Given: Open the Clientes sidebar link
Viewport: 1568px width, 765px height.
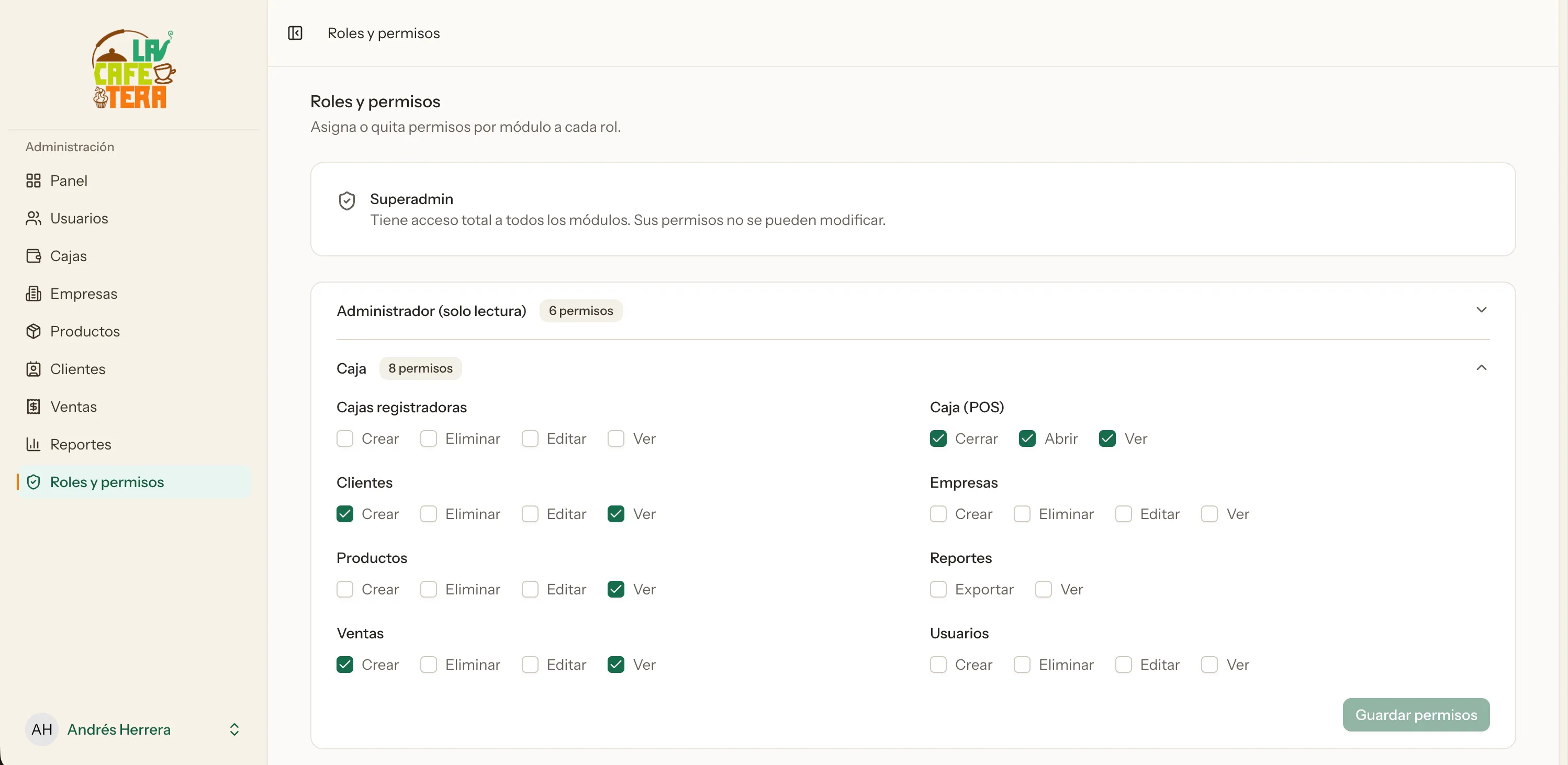Looking at the screenshot, I should tap(134, 369).
